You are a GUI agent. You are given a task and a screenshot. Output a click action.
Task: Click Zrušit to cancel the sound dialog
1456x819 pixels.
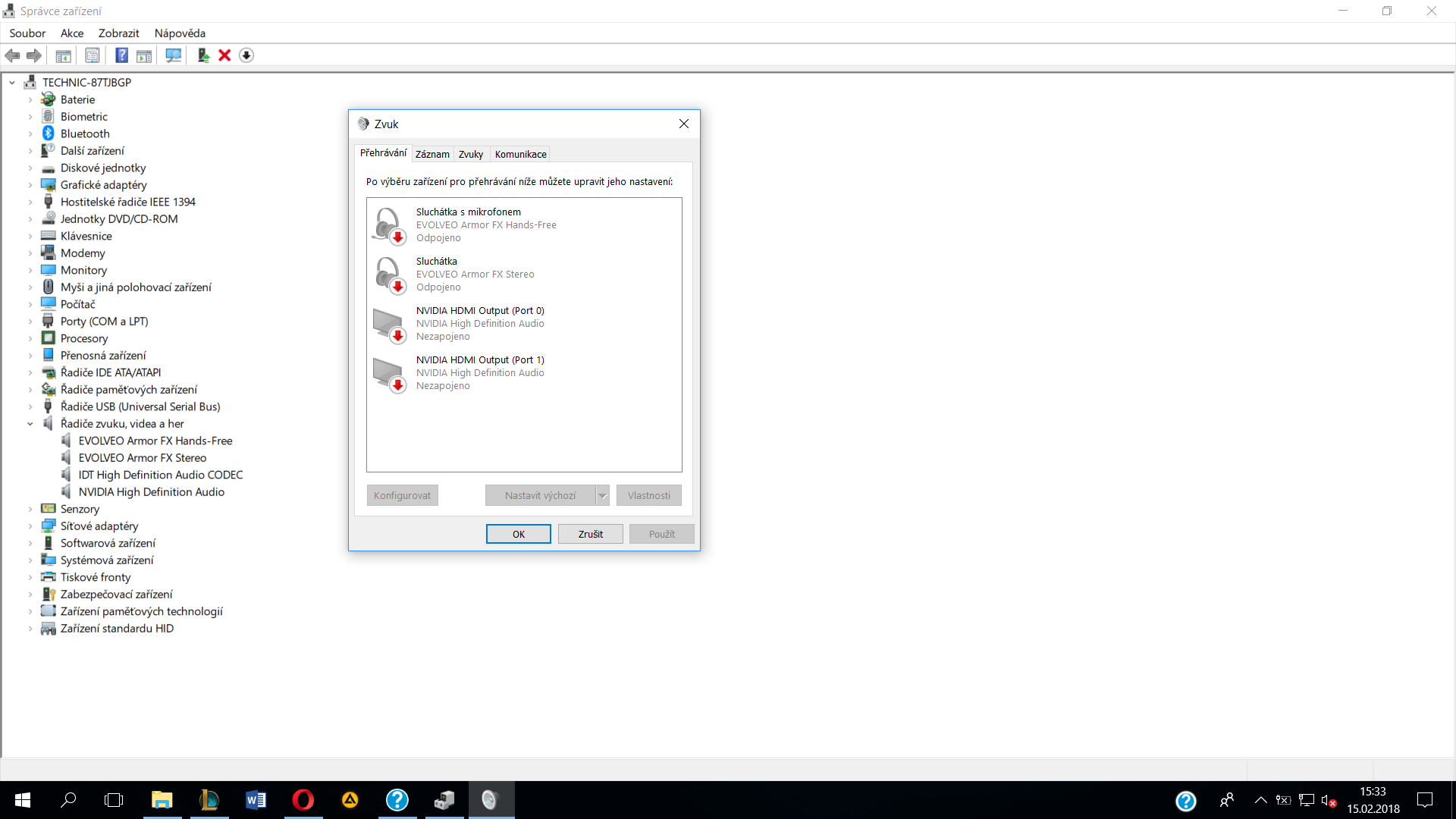click(x=591, y=534)
